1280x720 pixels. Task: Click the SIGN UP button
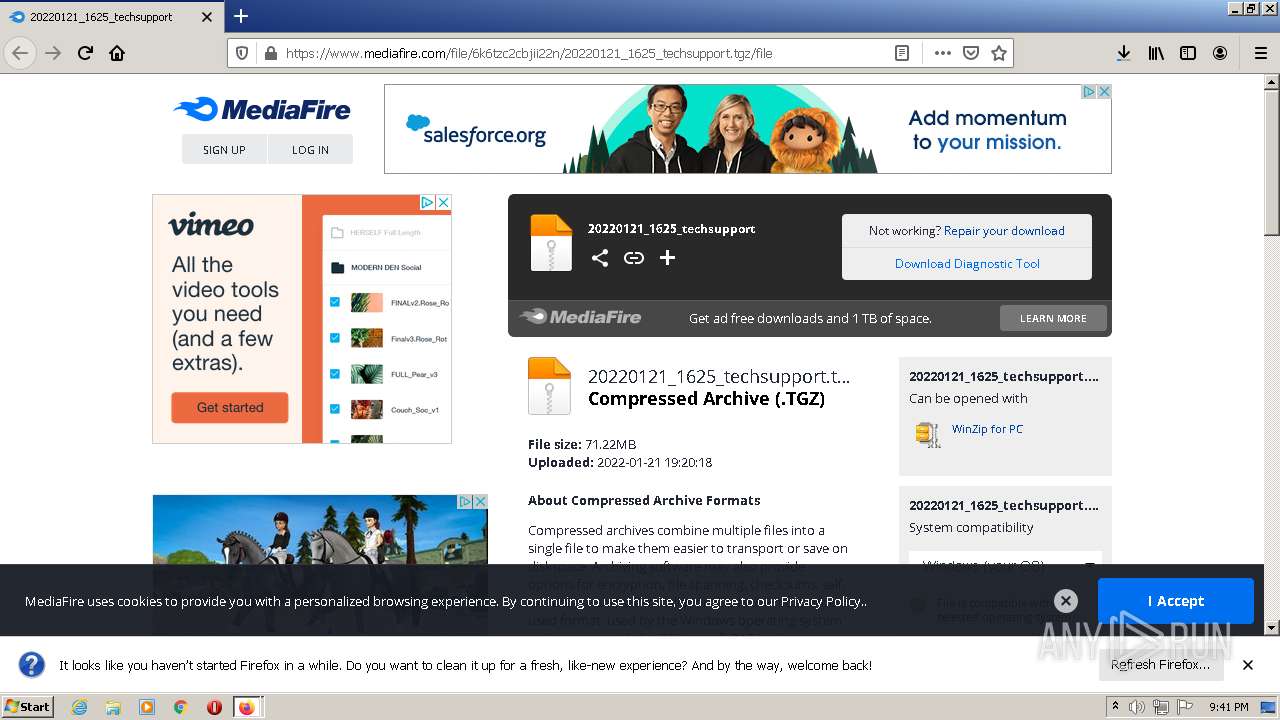(224, 149)
